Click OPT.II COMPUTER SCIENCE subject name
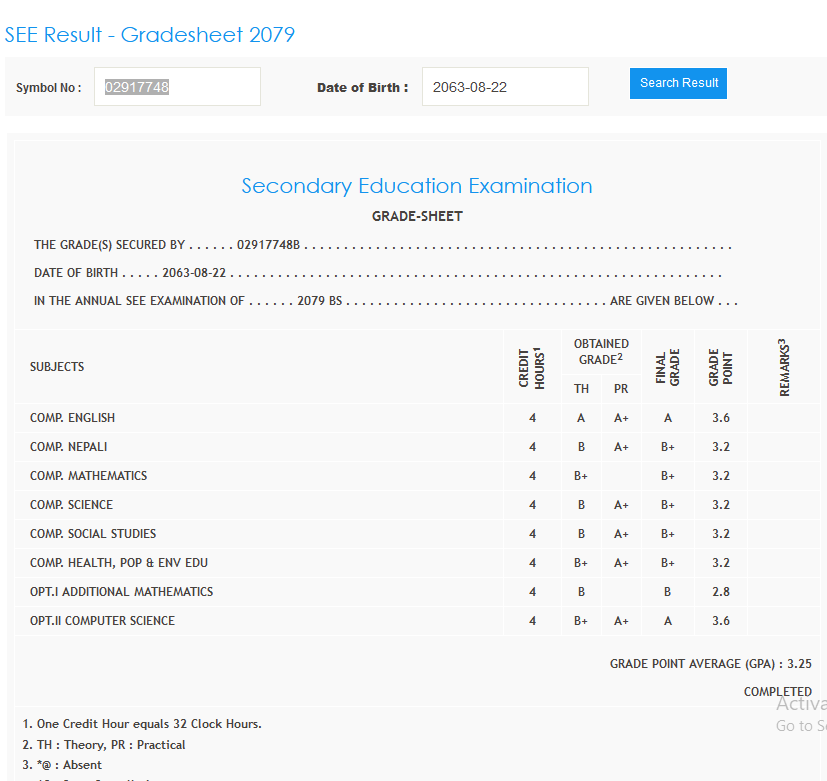The height and width of the screenshot is (781, 827). coord(102,621)
